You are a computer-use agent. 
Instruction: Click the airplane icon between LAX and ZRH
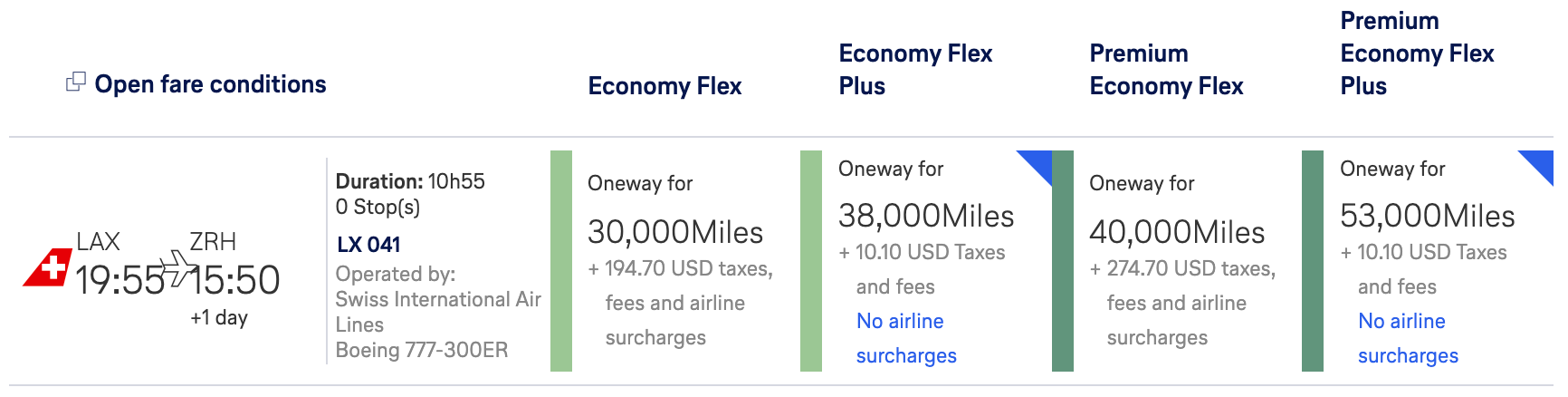point(177,269)
